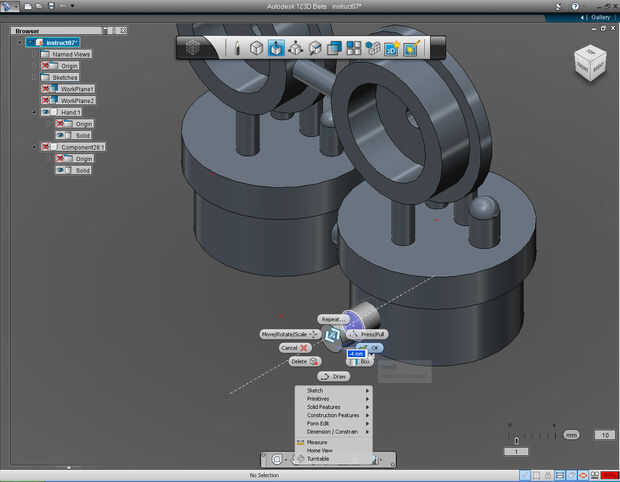Click the highlighted Press/Pull toolbar icon
The image size is (620, 482).
[276, 48]
